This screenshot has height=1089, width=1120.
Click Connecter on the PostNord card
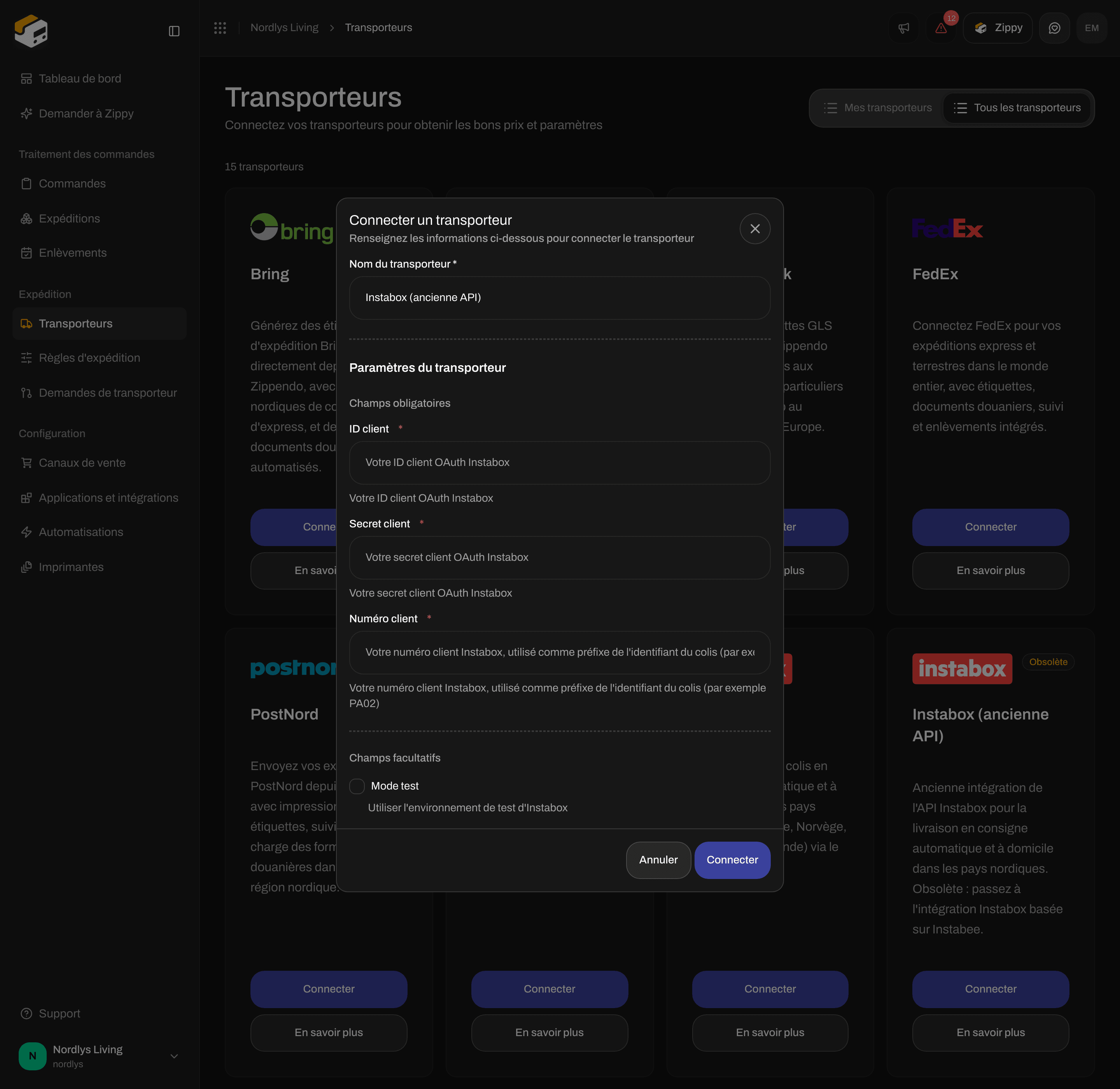(x=329, y=989)
